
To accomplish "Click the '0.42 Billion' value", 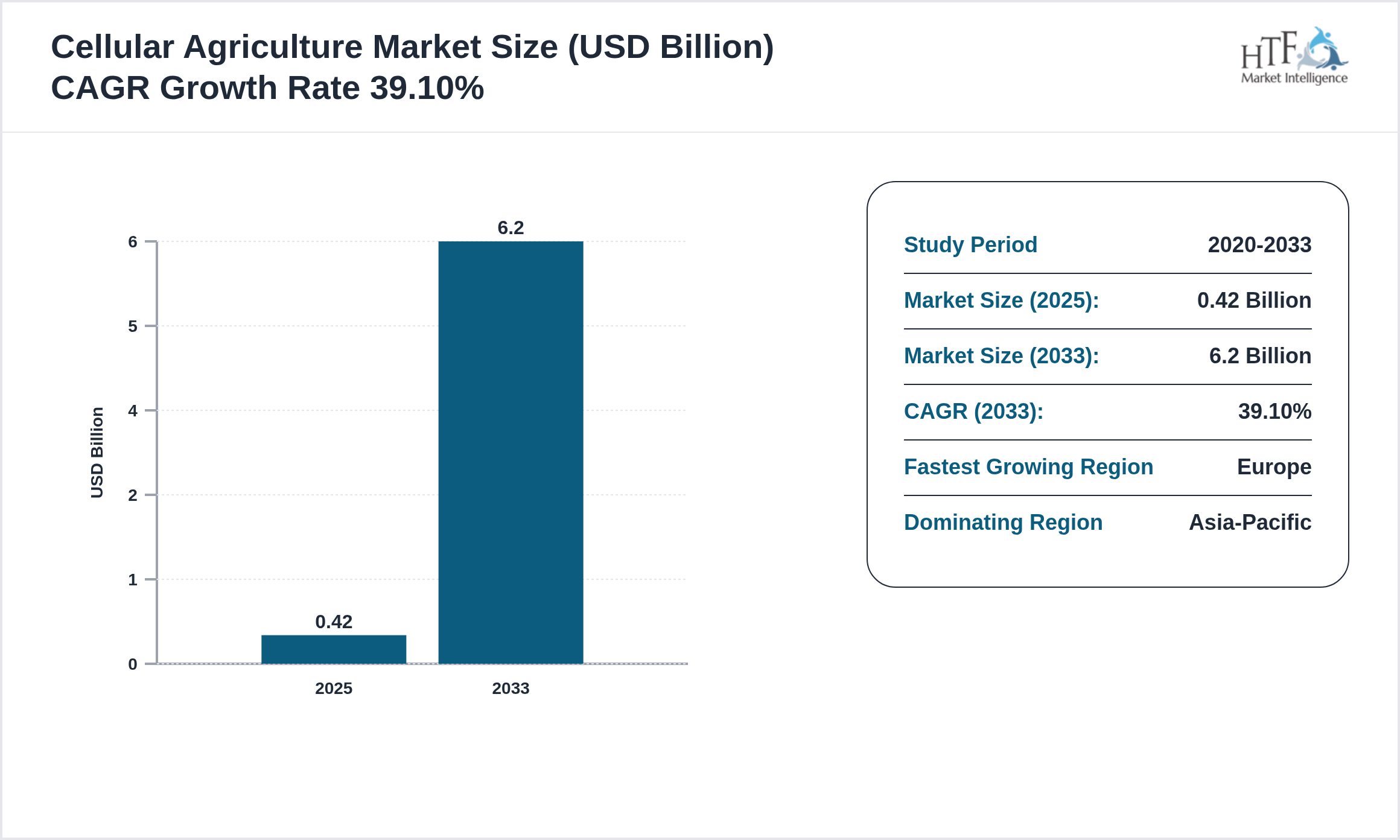I will coord(1254,301).
